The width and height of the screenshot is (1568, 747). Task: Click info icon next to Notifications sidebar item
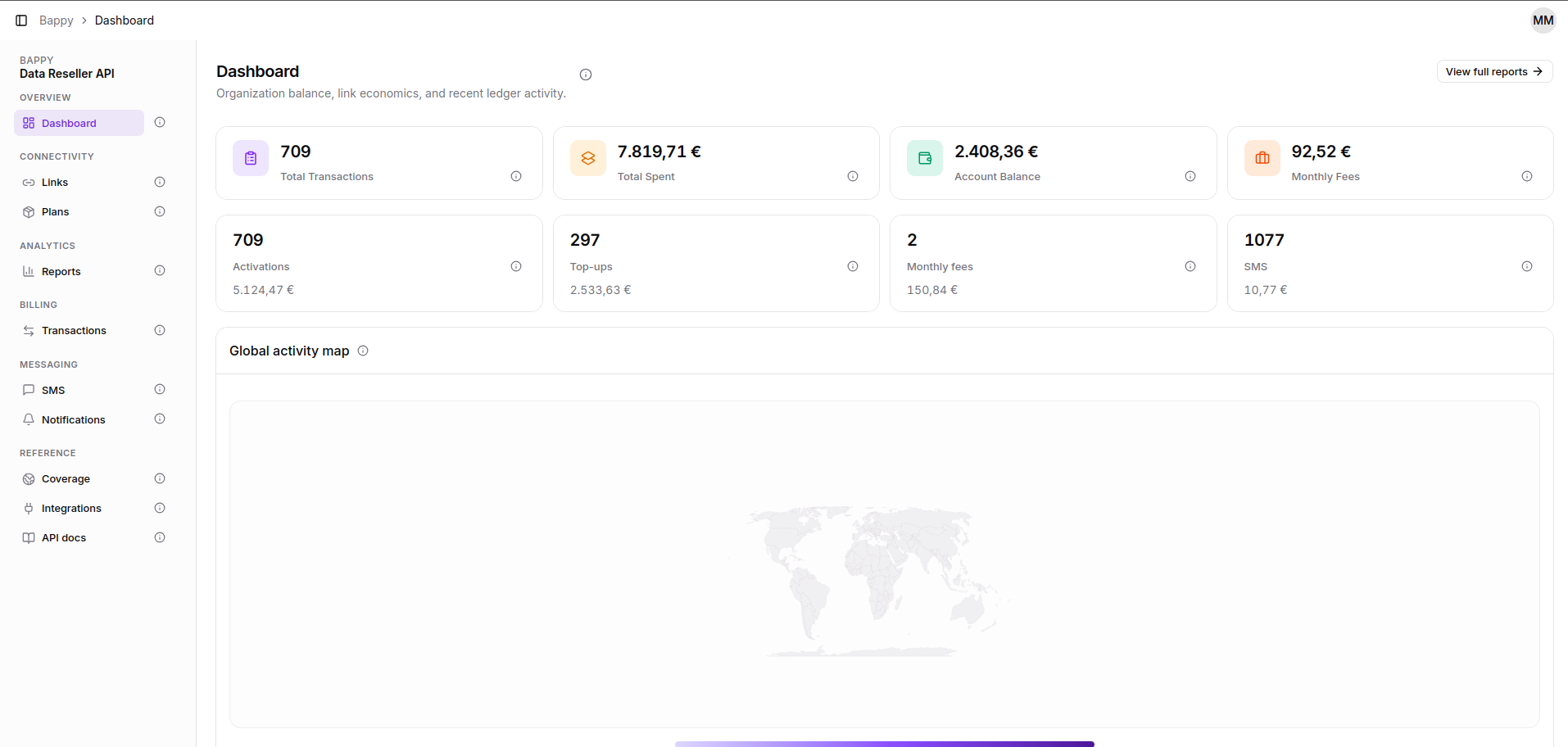point(160,419)
